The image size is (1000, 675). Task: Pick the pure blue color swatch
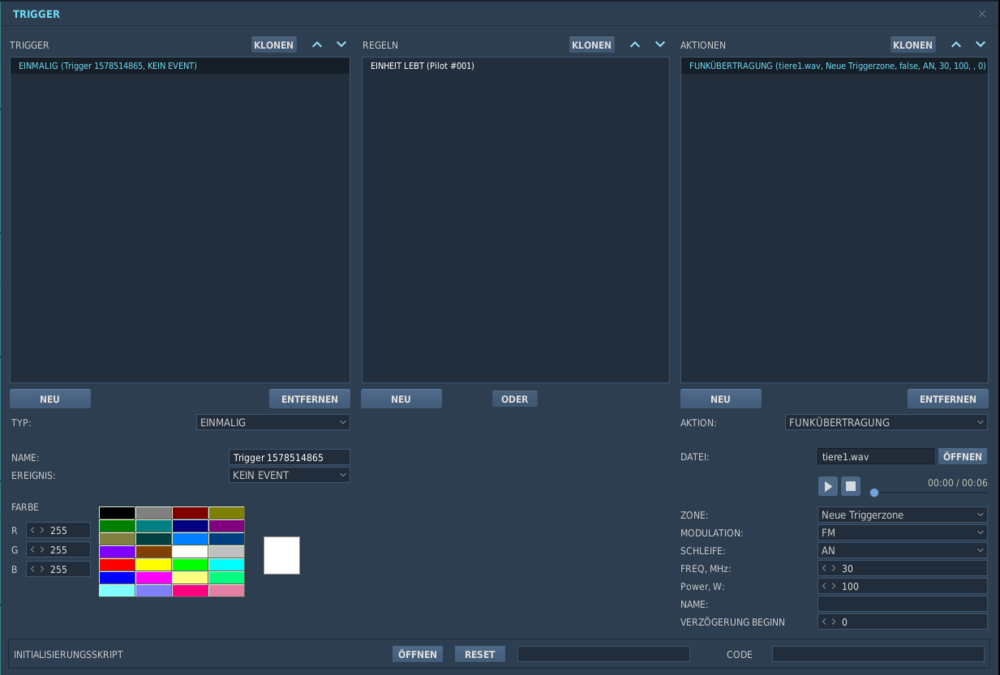click(117, 577)
